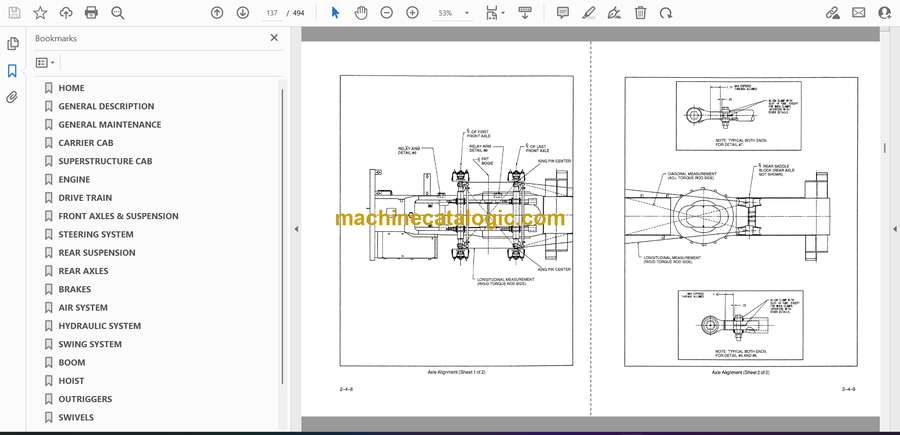
Task: Collapse the left navigation pane arrow
Action: (x=296, y=229)
